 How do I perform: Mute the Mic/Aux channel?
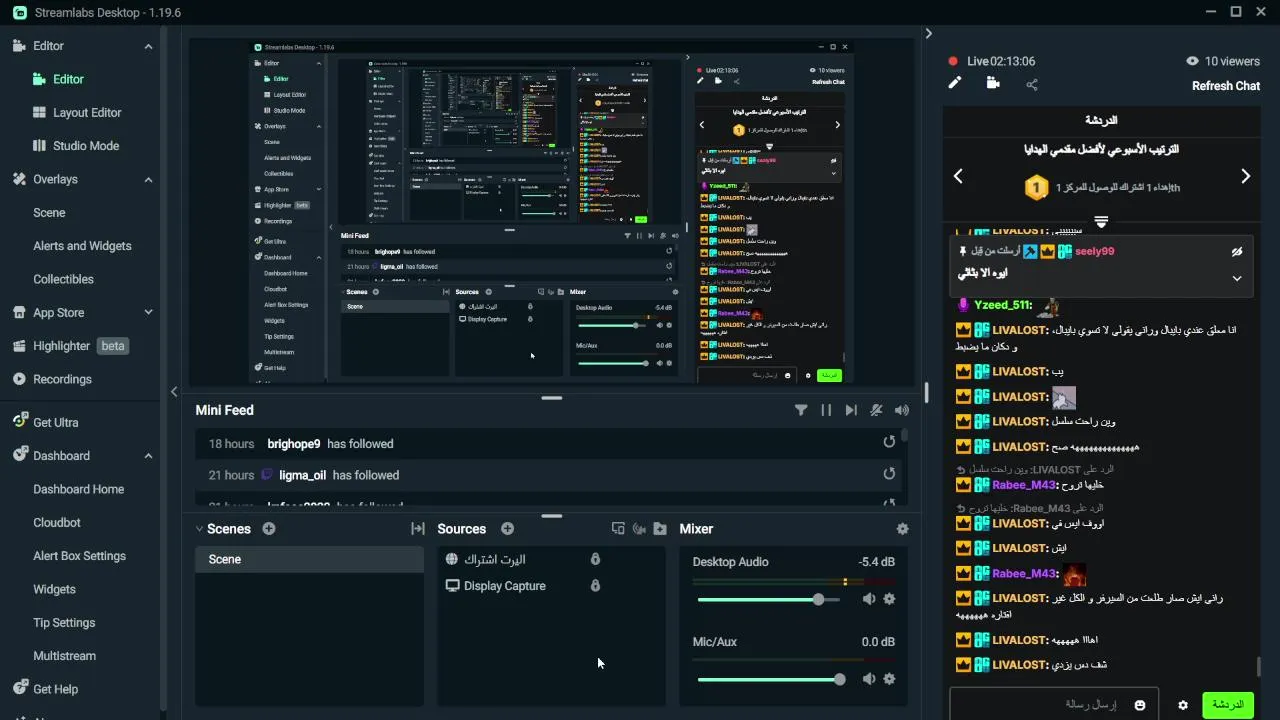tap(868, 679)
